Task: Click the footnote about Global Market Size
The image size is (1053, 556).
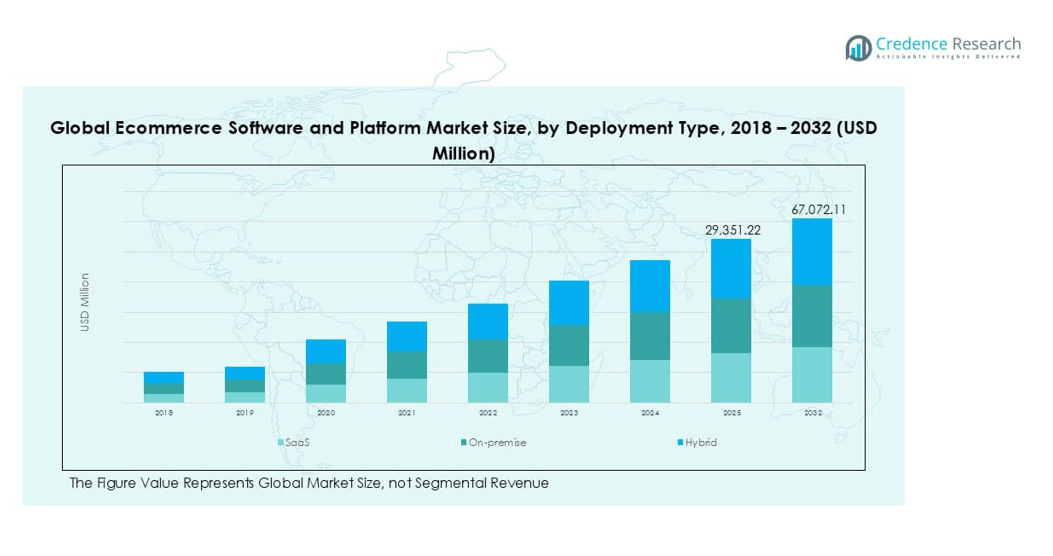Action: click(309, 483)
